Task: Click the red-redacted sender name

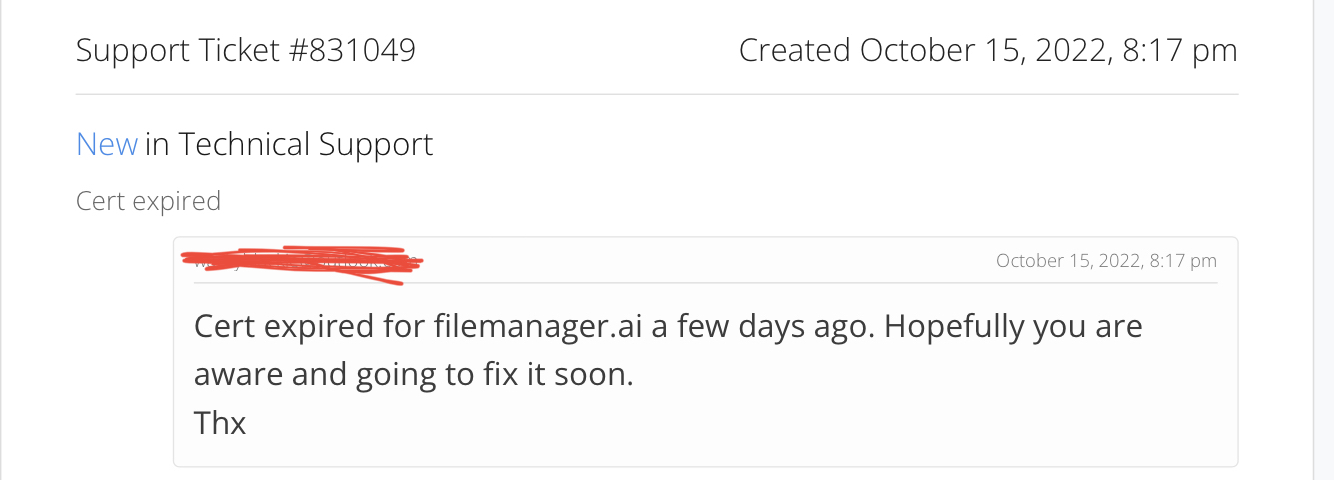Action: coord(300,262)
